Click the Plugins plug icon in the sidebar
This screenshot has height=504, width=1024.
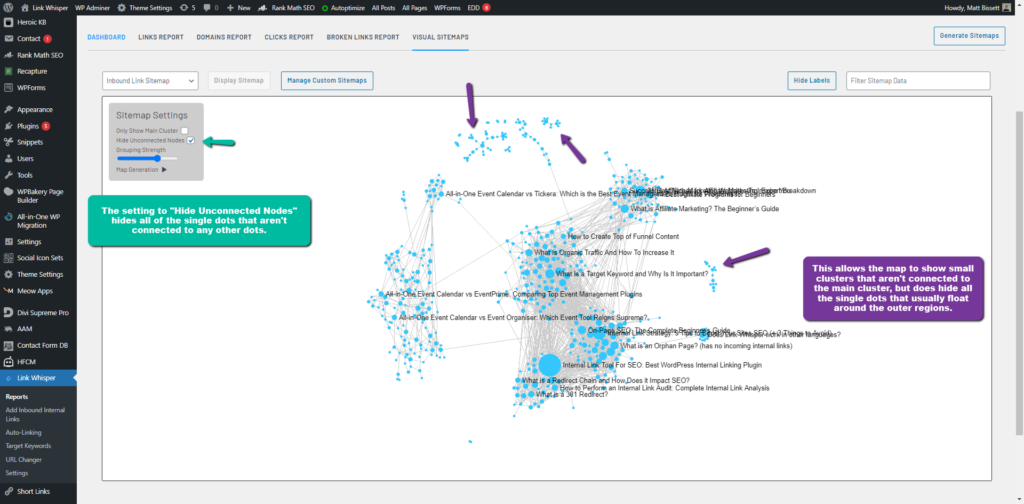(8, 126)
